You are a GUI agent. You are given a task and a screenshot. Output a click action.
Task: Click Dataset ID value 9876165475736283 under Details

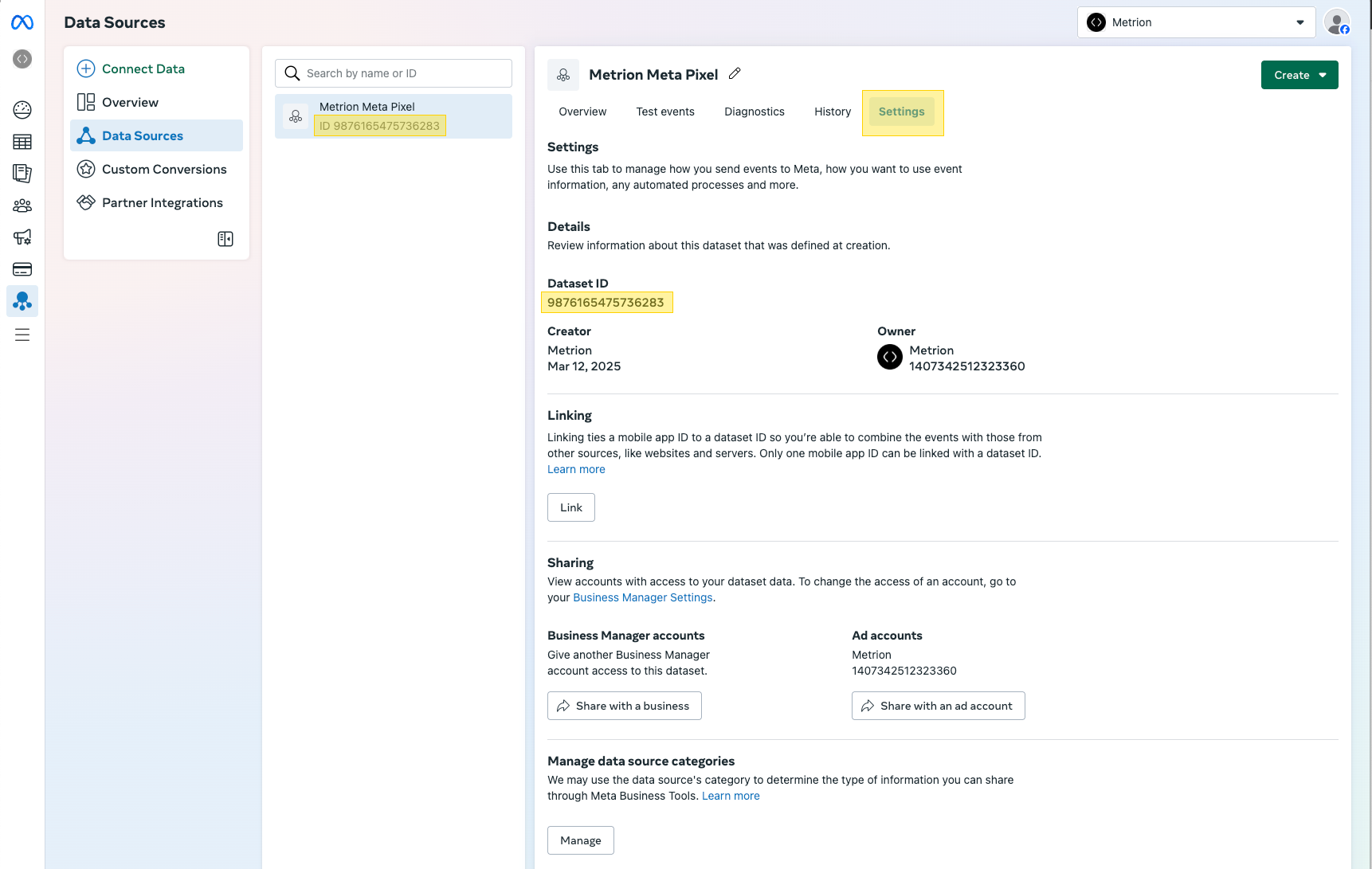[606, 303]
